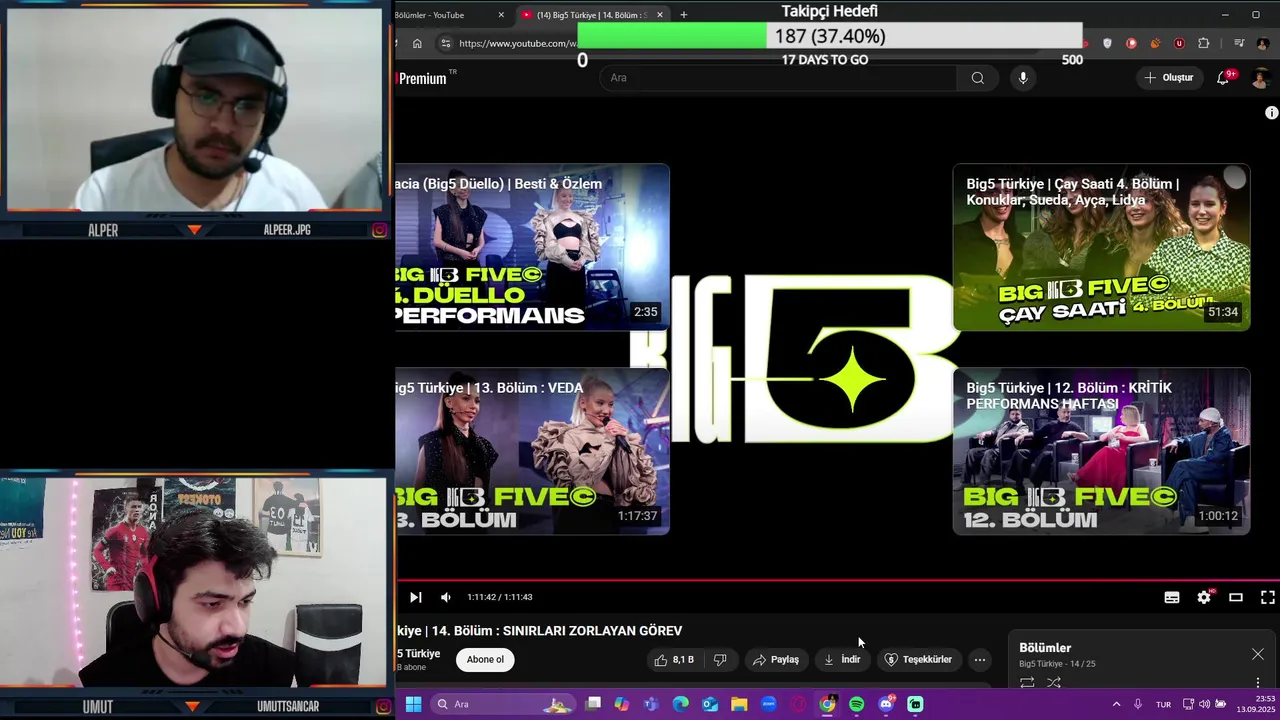
Task: Open Task View in the taskbar
Action: [593, 704]
